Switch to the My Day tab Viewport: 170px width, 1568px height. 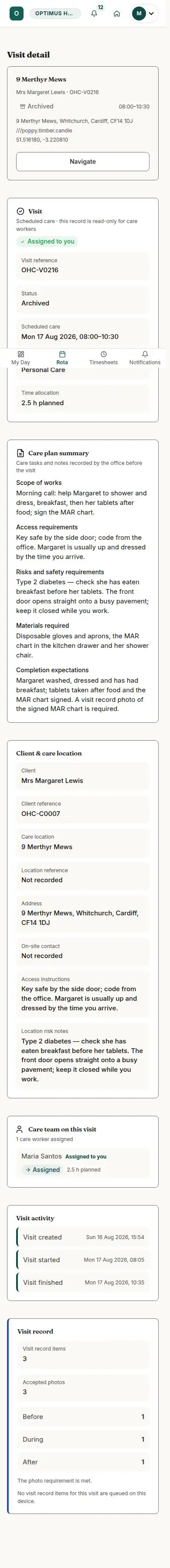click(21, 358)
